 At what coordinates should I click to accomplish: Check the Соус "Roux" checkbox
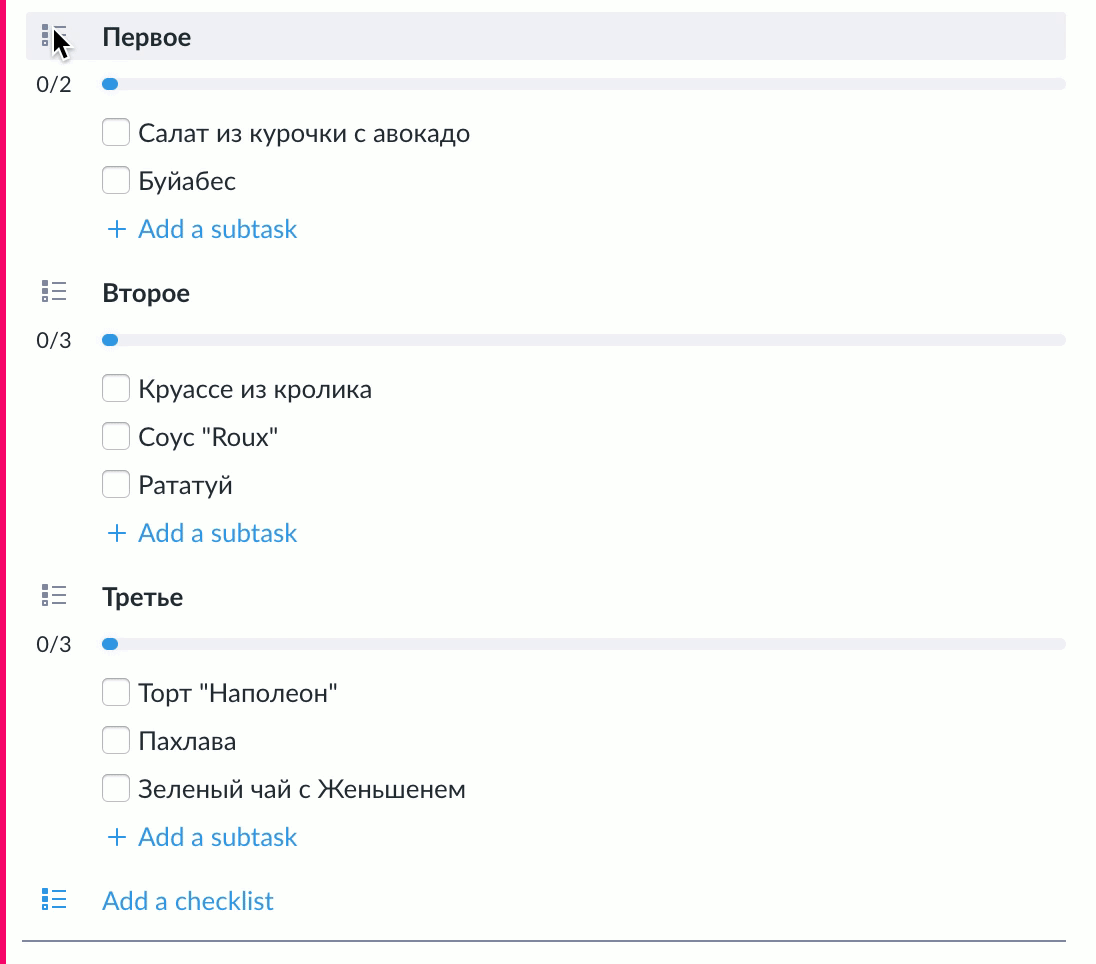pyautogui.click(x=116, y=437)
